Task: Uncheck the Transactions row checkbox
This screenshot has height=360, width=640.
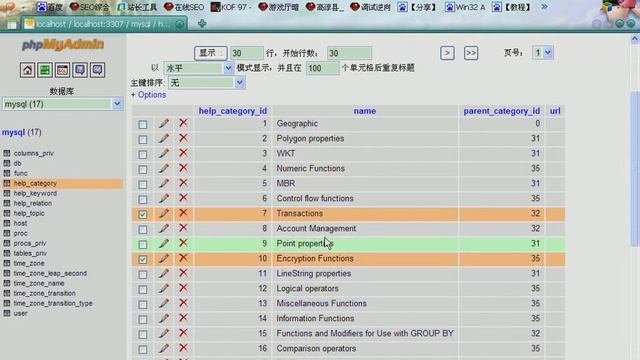Action: (142, 214)
